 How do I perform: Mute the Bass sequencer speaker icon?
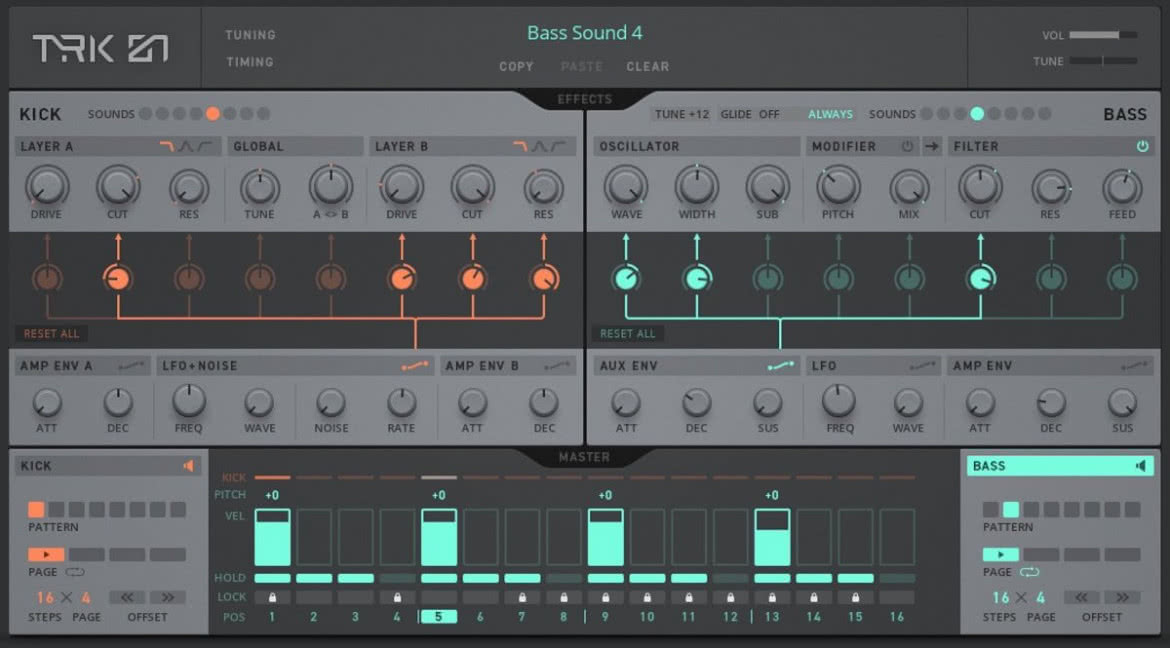point(1141,466)
